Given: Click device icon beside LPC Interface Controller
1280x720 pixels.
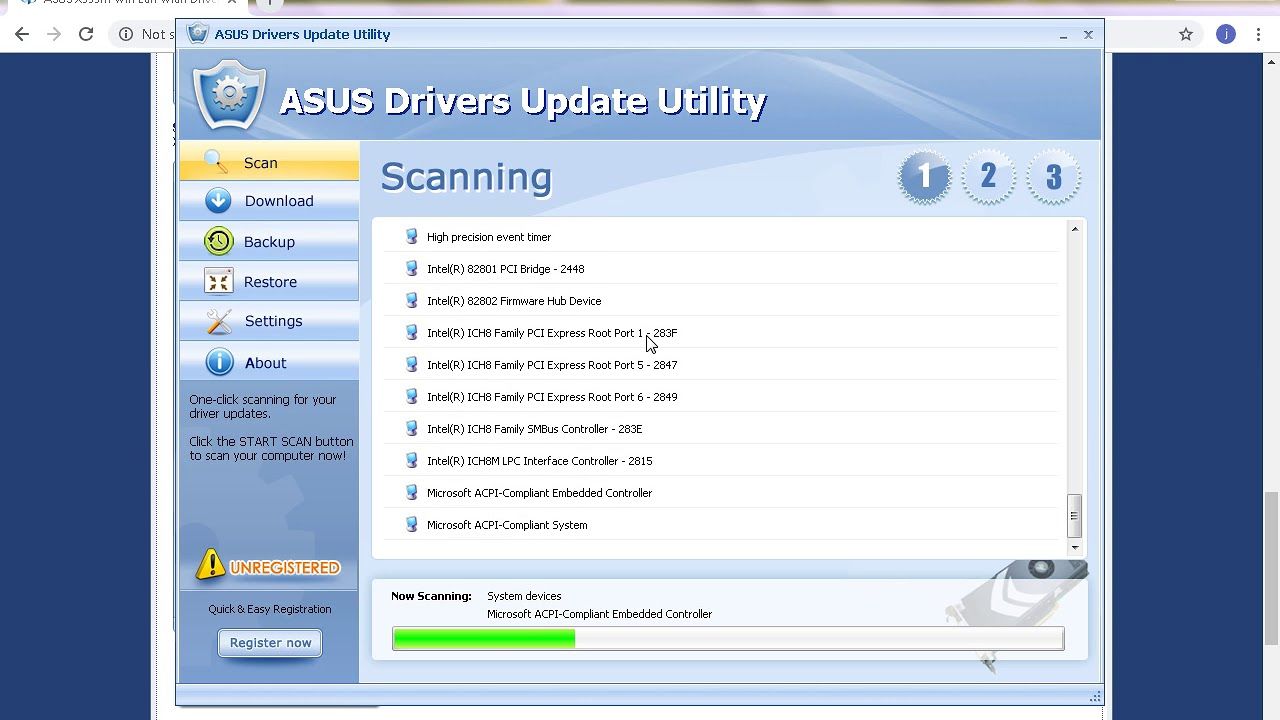Looking at the screenshot, I should pos(411,460).
